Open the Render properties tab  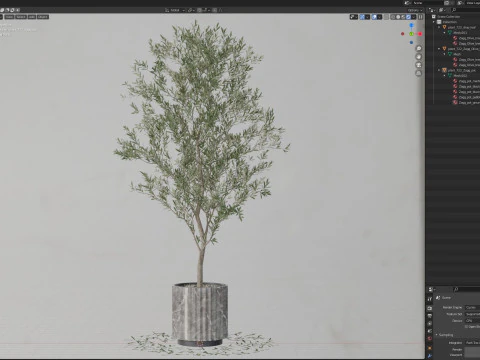tap(430, 308)
